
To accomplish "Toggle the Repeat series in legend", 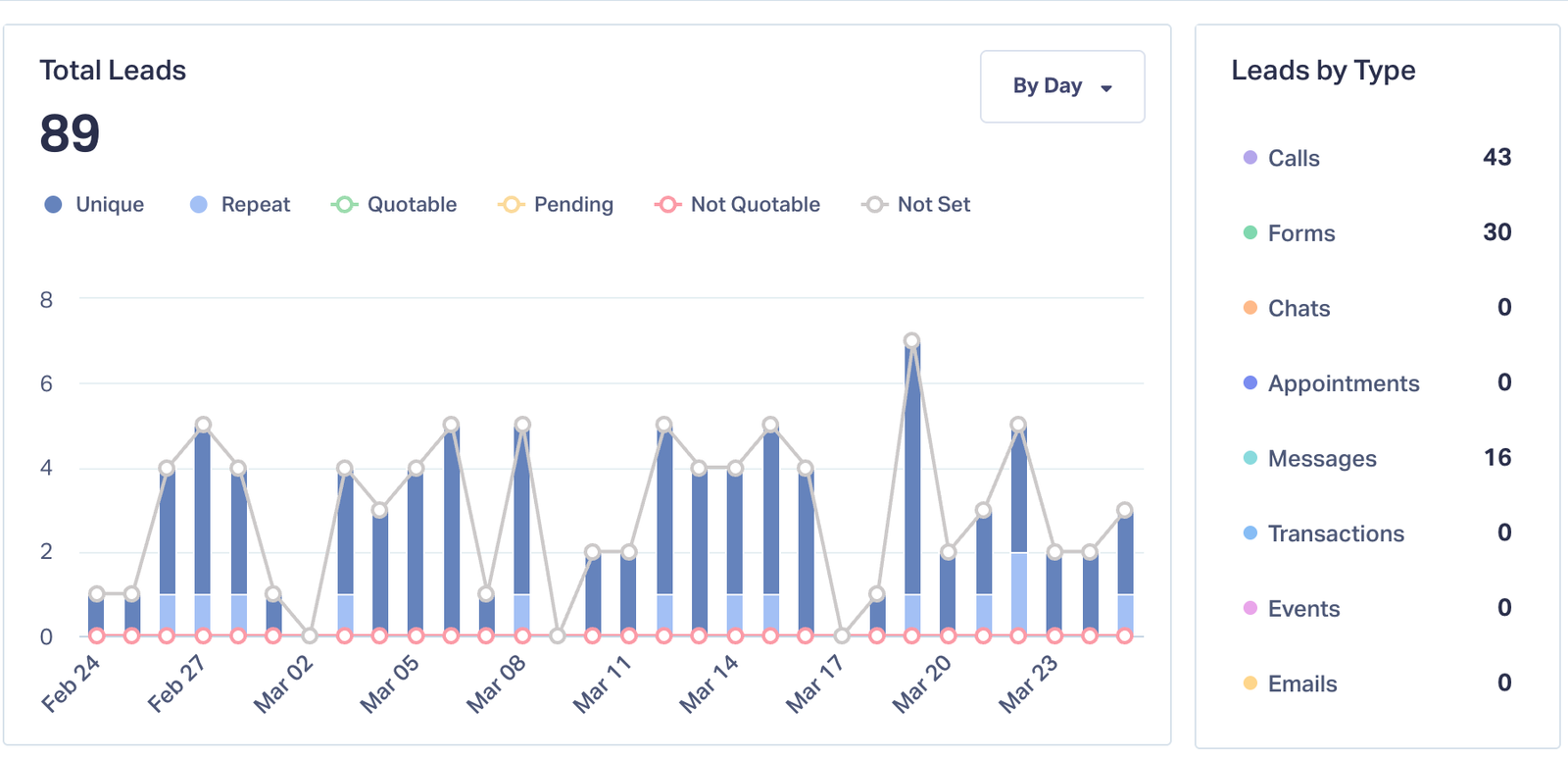I will (240, 204).
